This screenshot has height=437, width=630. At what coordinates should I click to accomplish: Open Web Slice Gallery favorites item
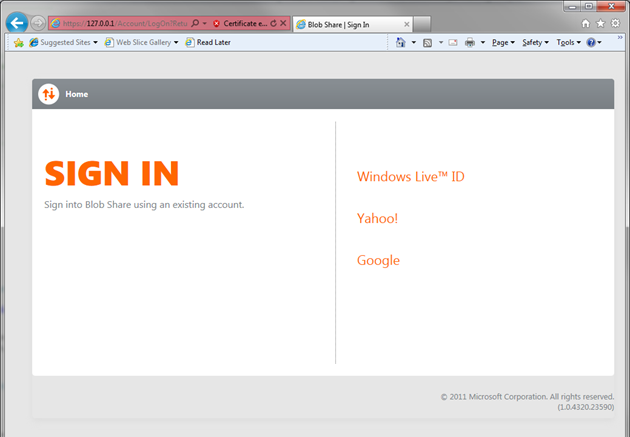138,42
